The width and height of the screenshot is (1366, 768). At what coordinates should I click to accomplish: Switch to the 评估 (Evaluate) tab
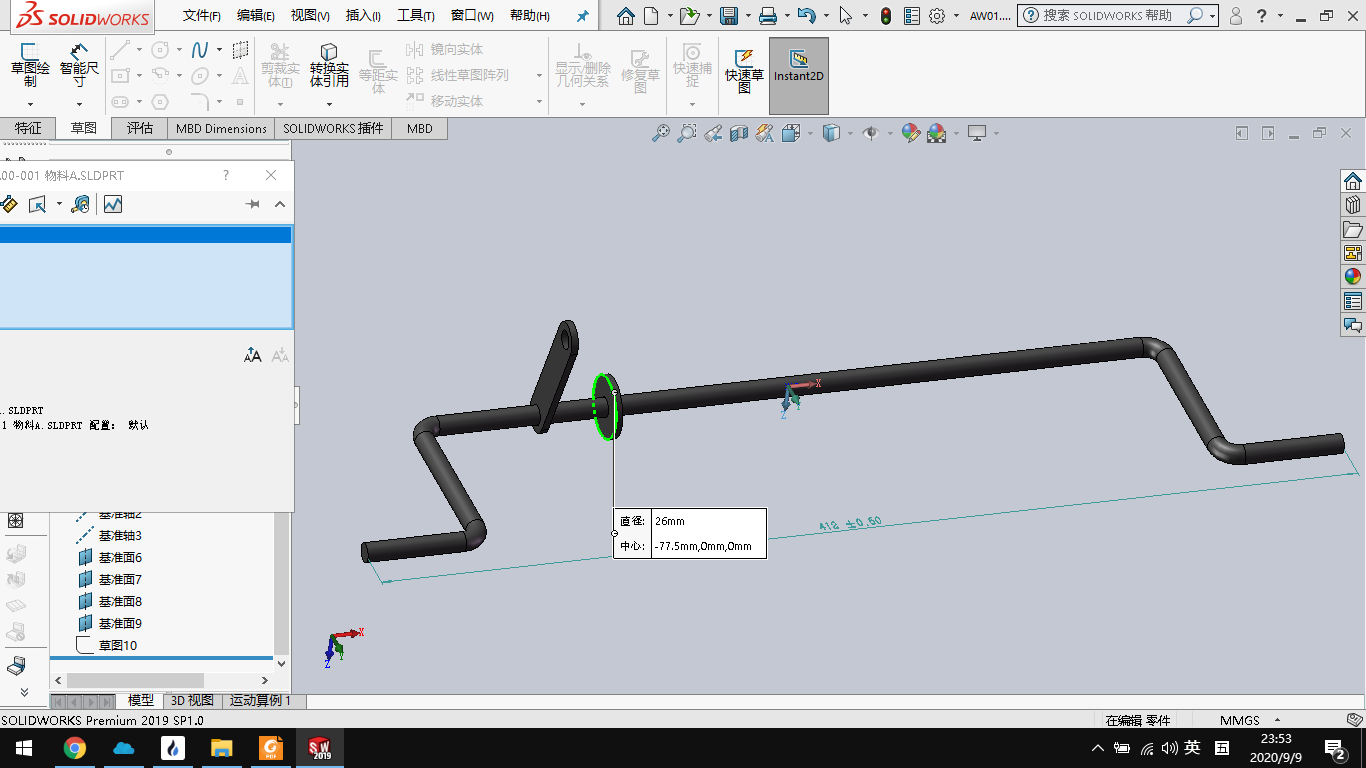pos(140,128)
